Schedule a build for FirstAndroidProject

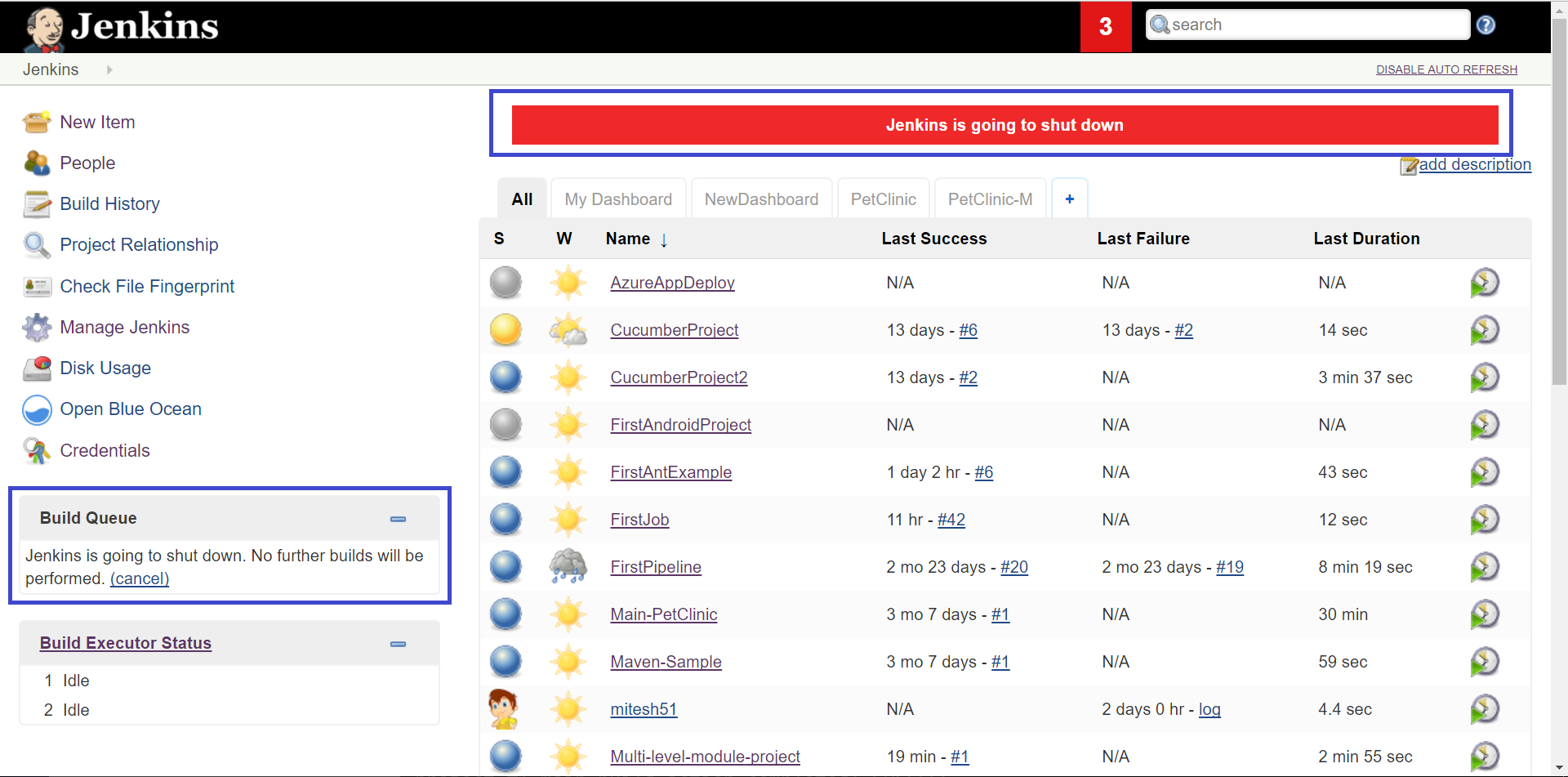click(x=1485, y=425)
